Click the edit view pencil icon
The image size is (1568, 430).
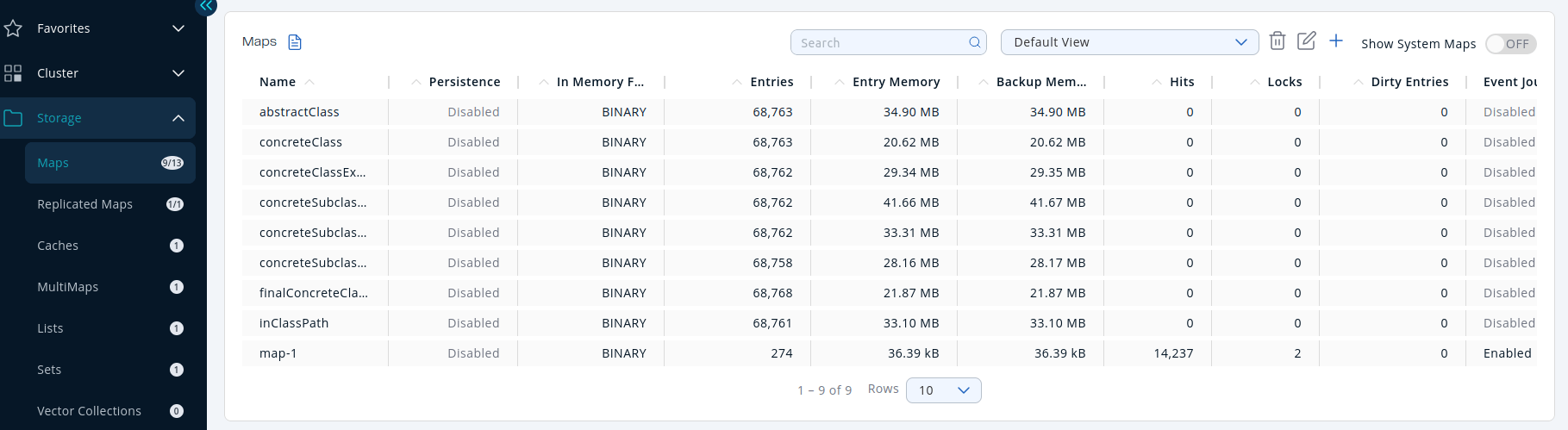(1306, 41)
